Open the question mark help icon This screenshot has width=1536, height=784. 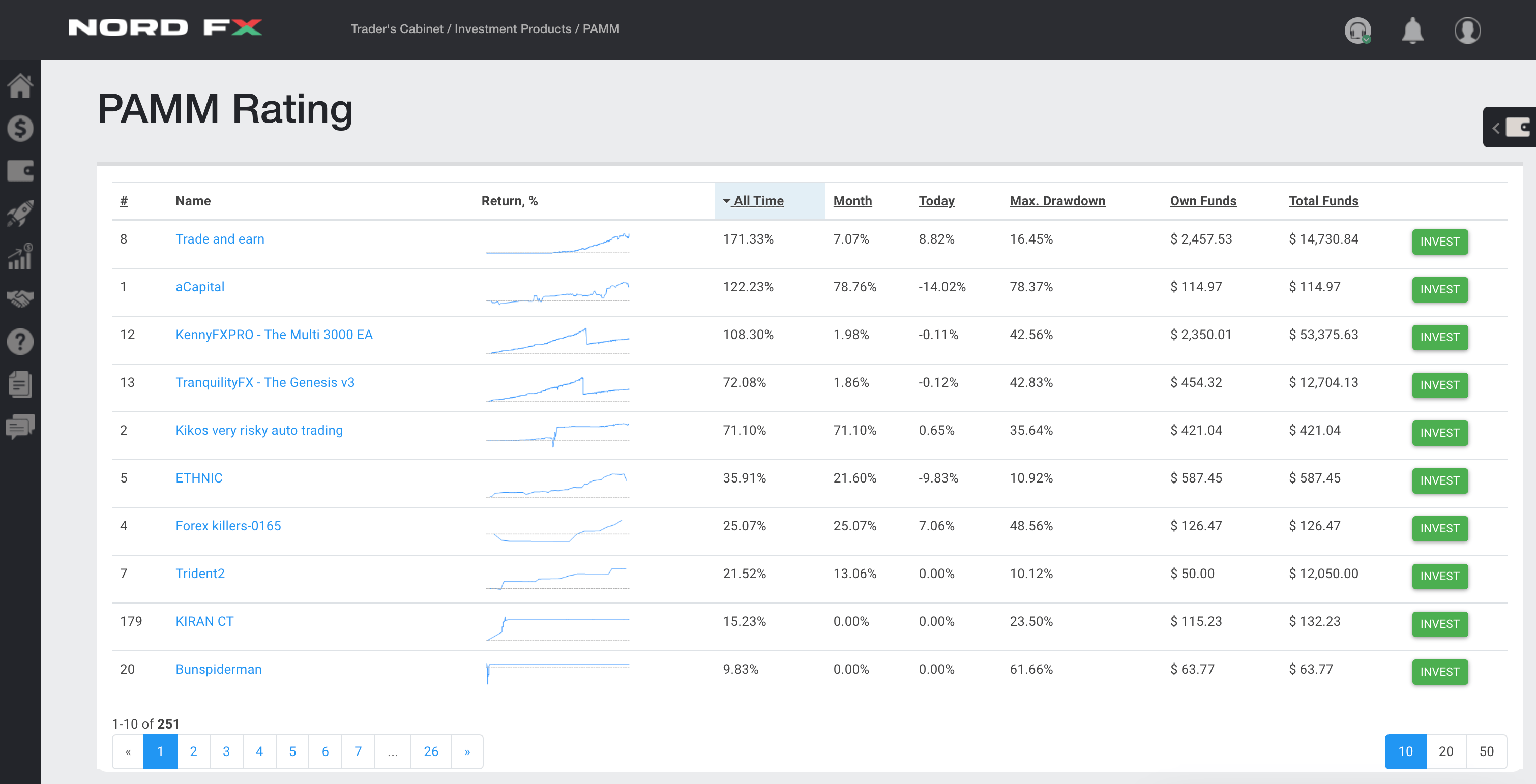(20, 342)
